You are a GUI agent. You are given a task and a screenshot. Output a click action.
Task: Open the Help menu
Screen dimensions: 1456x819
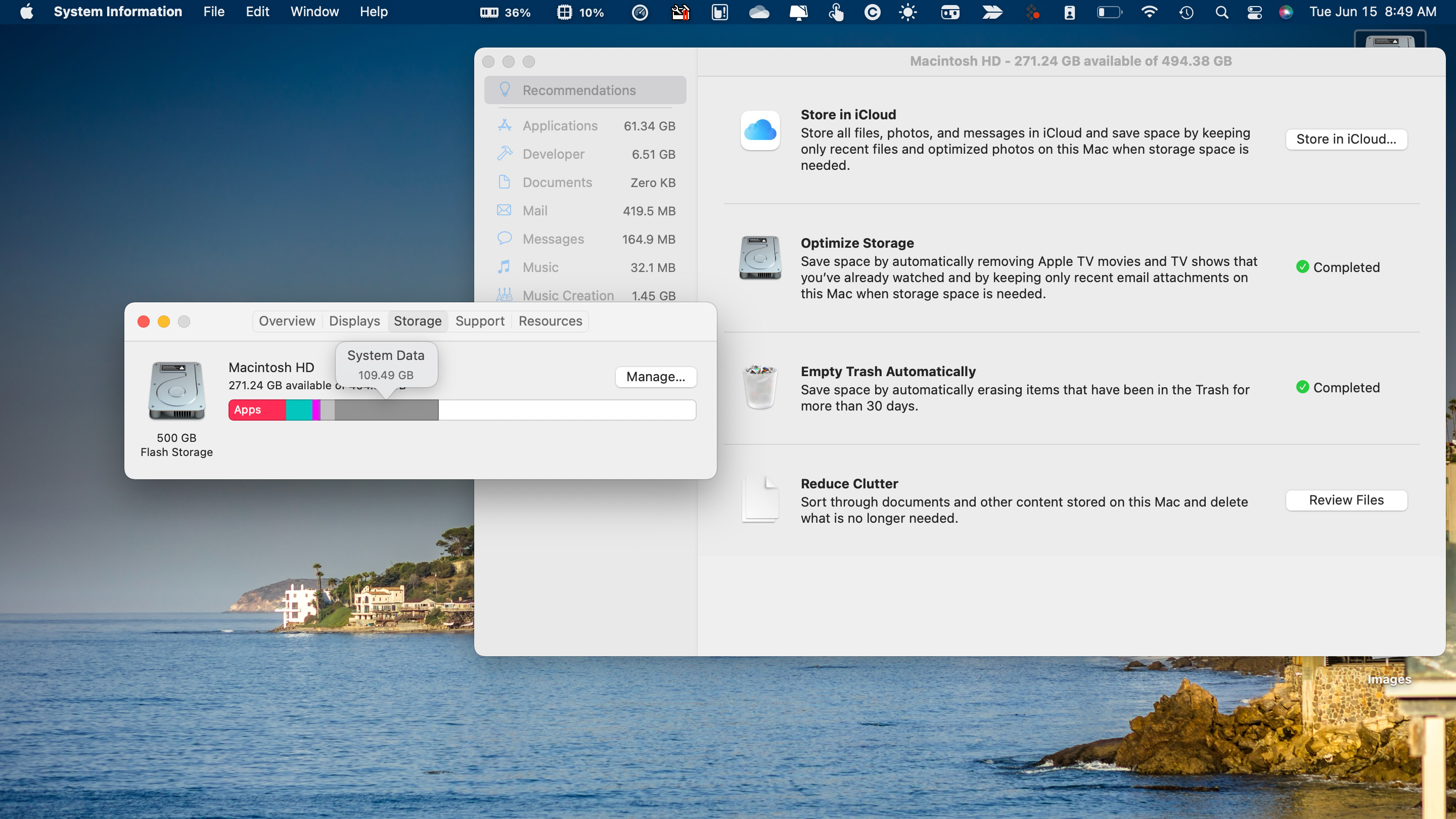(x=374, y=12)
